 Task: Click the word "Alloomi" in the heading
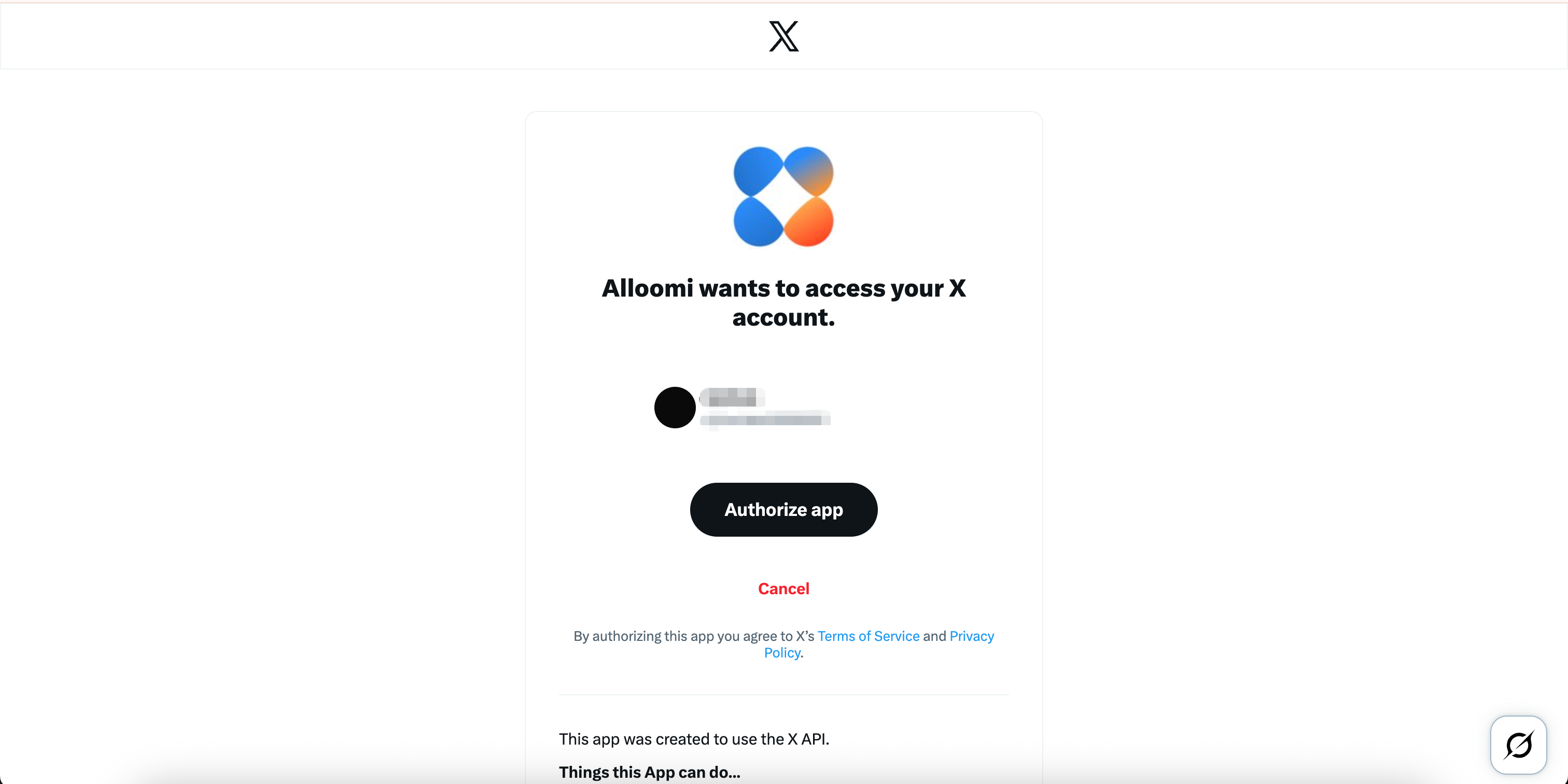(647, 288)
